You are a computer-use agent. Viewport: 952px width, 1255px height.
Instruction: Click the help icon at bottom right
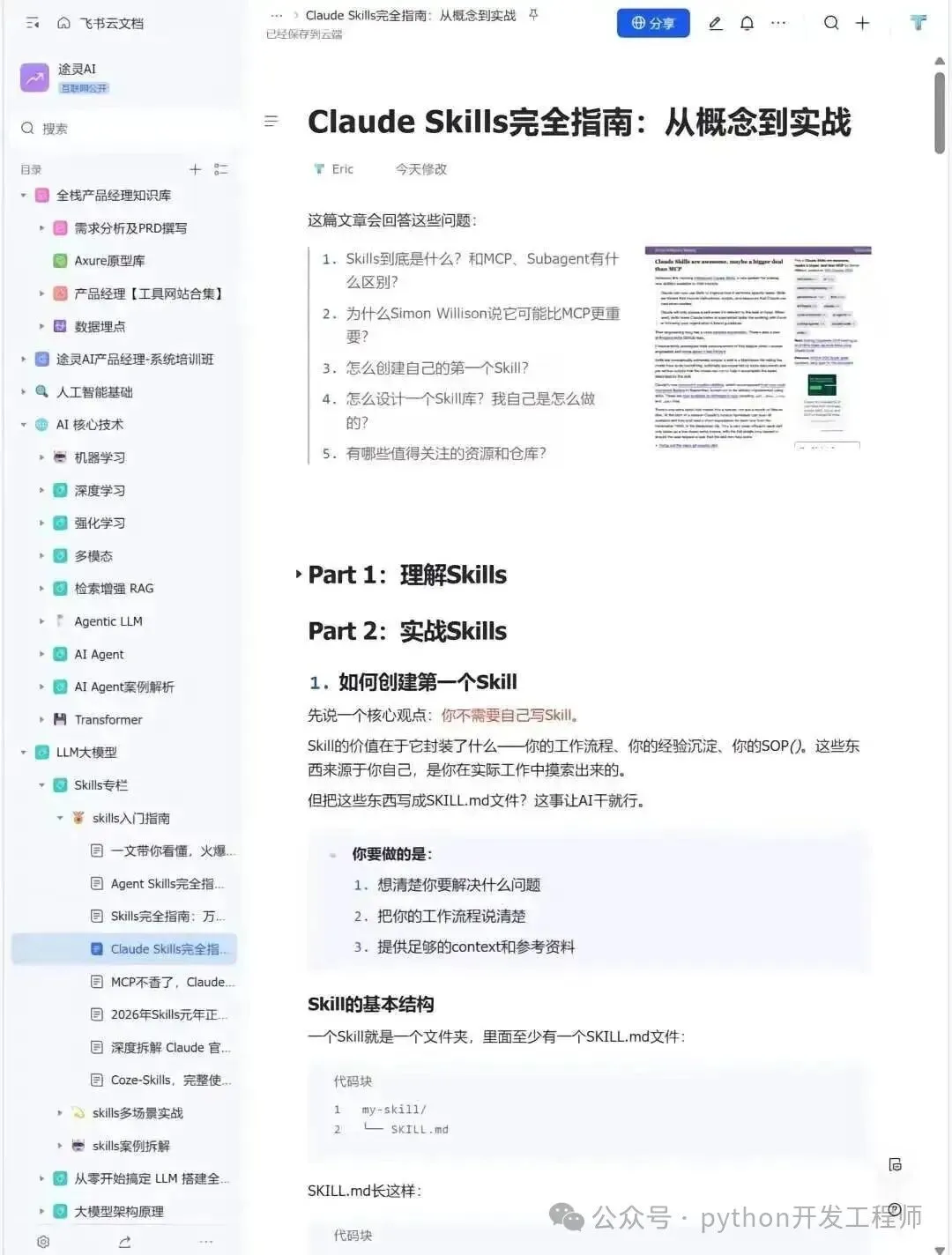click(x=896, y=1209)
